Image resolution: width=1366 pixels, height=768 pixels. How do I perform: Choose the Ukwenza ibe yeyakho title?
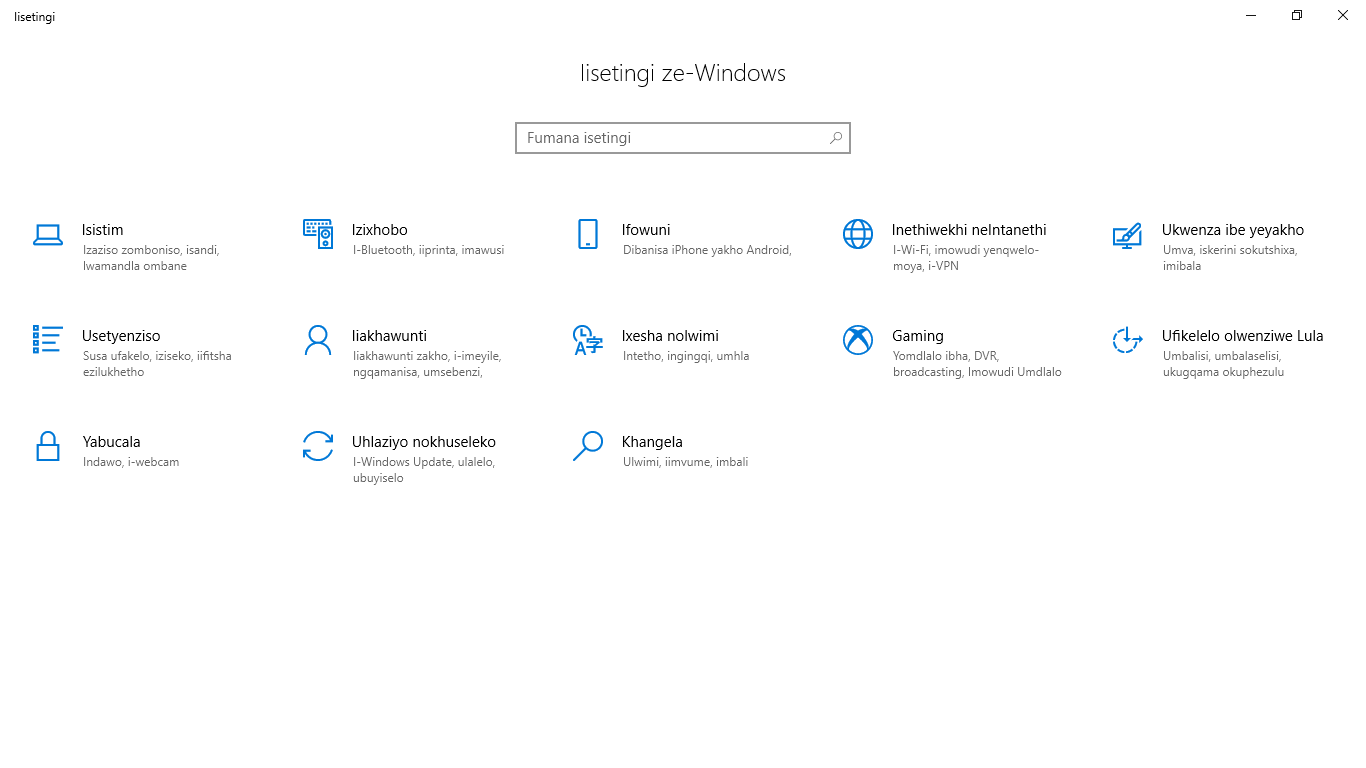pyautogui.click(x=1233, y=230)
